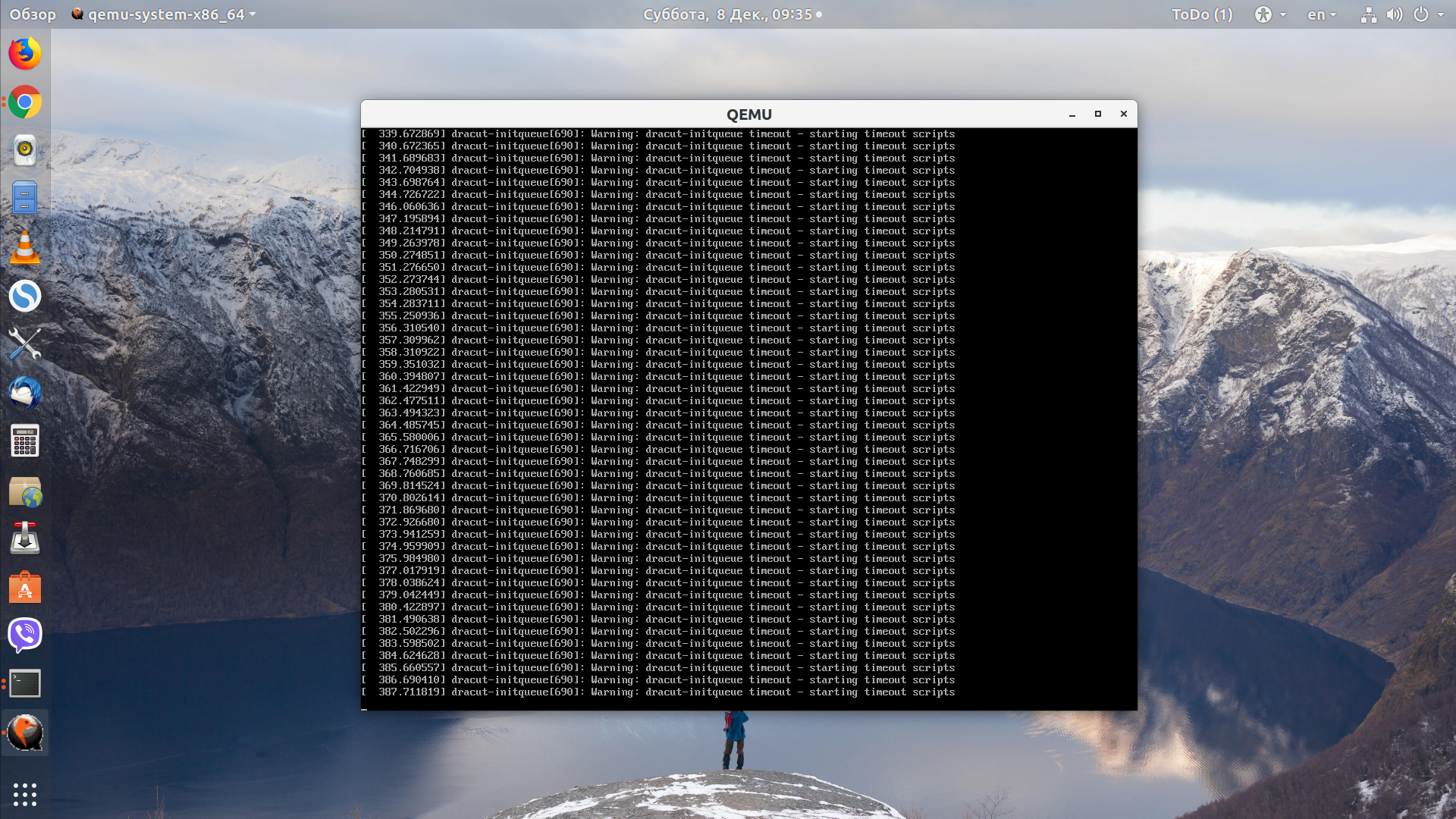The width and height of the screenshot is (1456, 819).
Task: Click the network status icon
Action: point(1369,14)
